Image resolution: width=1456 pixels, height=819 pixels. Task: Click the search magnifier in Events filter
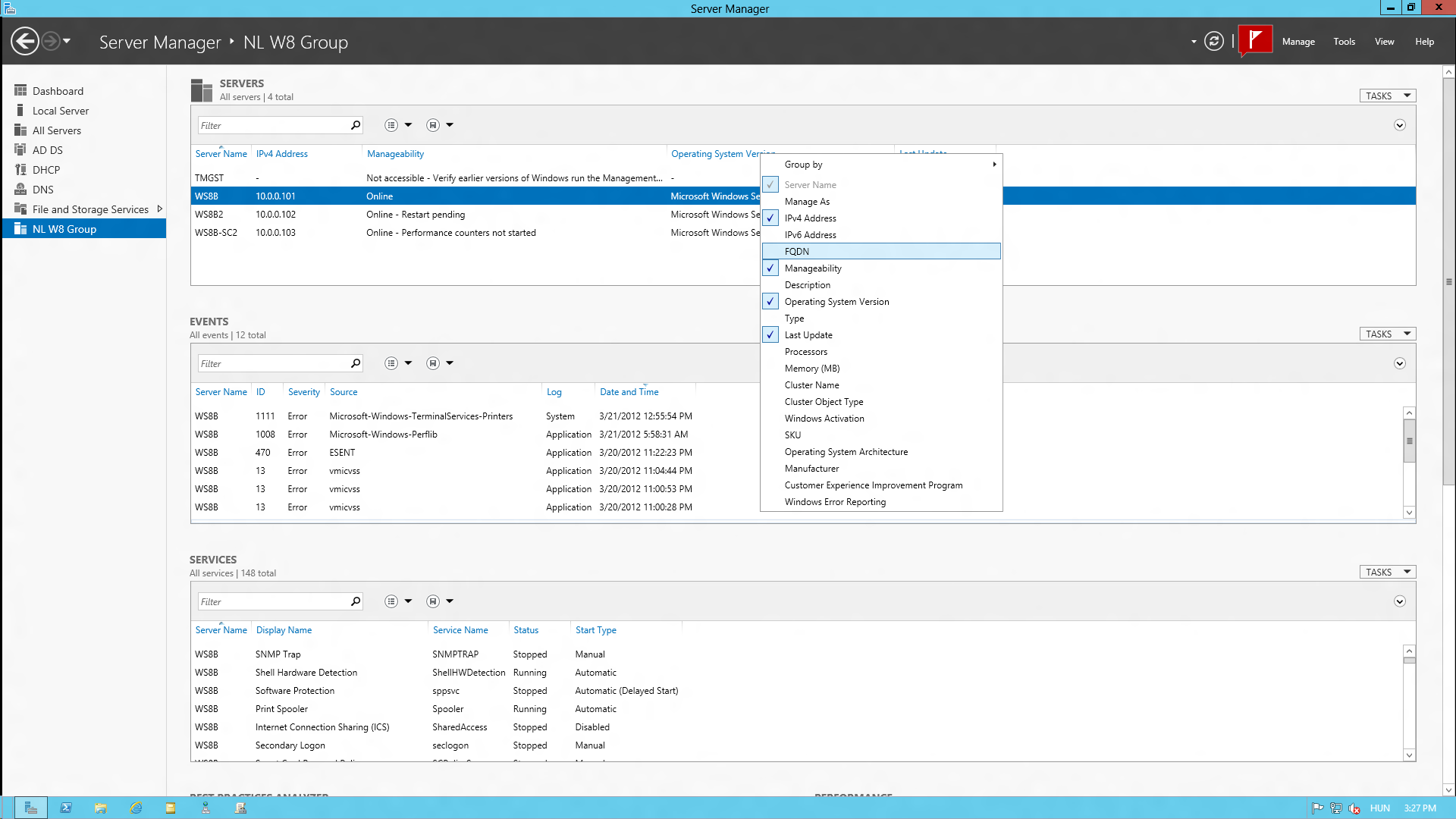pyautogui.click(x=355, y=363)
